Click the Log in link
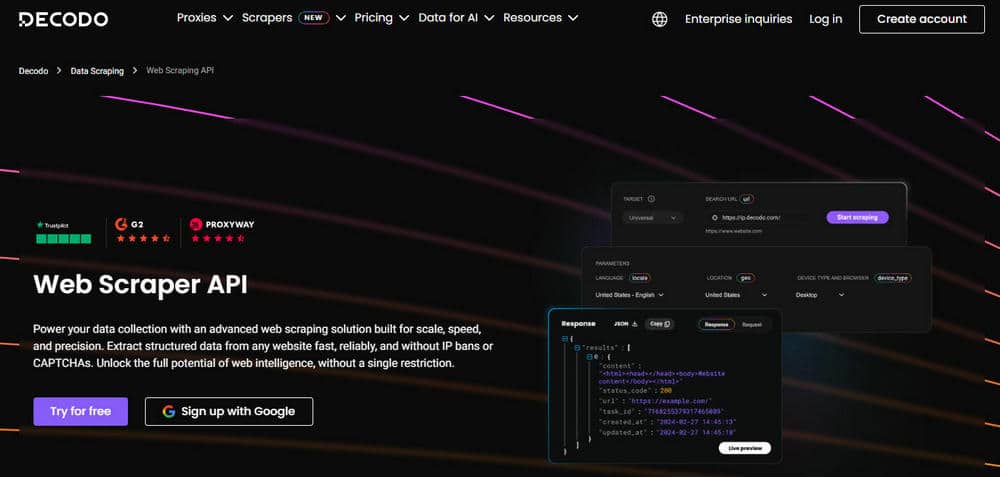 (826, 19)
